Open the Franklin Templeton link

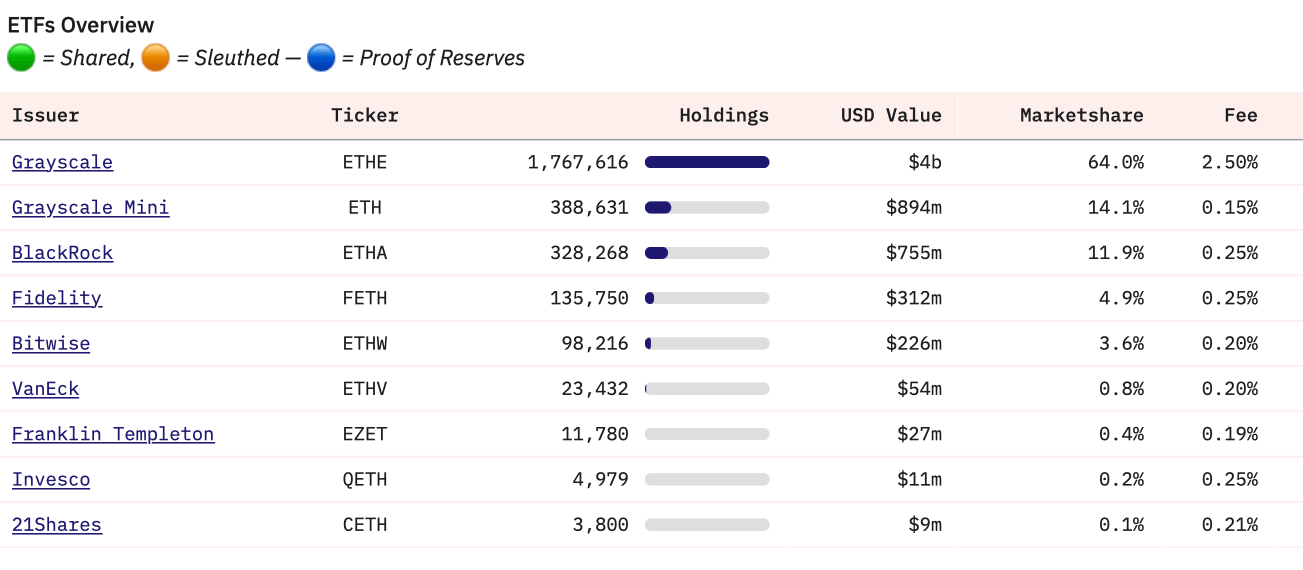click(113, 434)
